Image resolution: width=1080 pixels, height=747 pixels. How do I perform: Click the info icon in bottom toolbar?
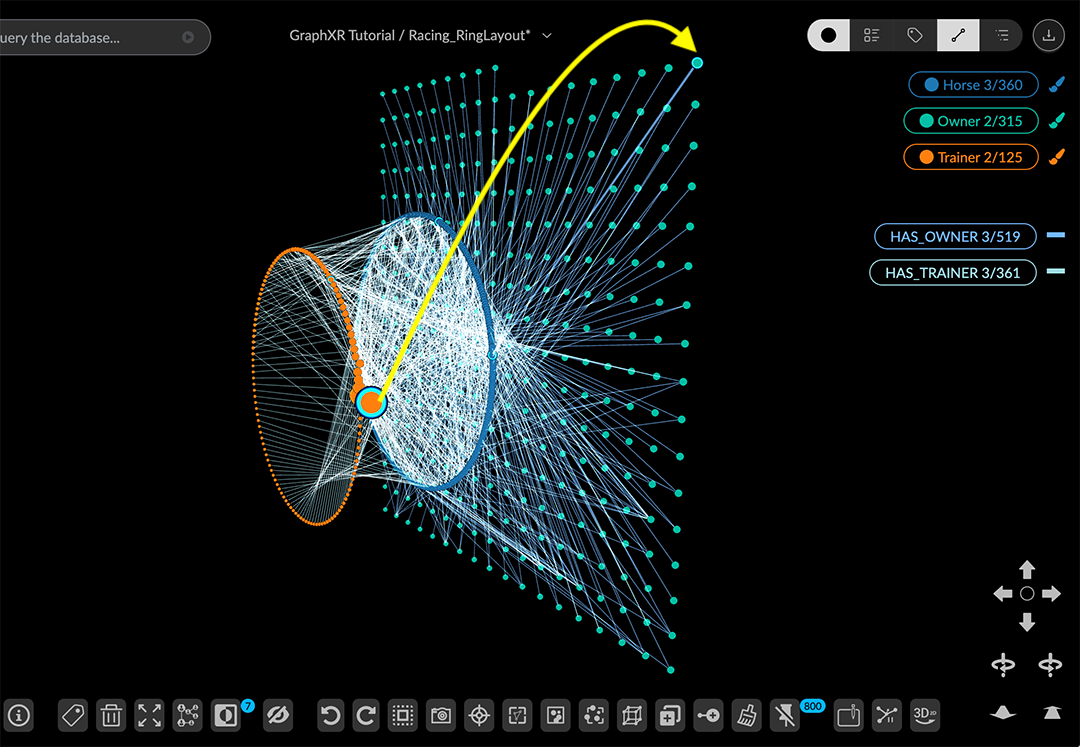point(19,715)
